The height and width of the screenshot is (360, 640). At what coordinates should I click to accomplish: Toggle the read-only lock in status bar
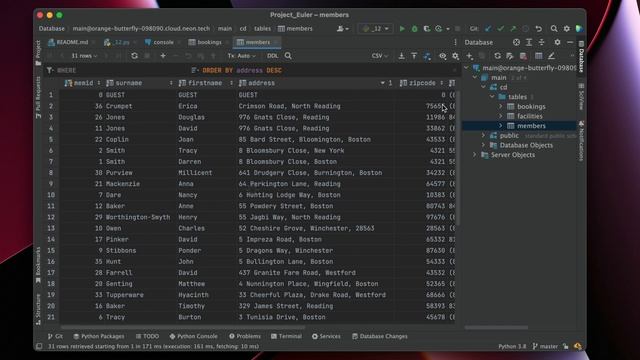pos(565,346)
